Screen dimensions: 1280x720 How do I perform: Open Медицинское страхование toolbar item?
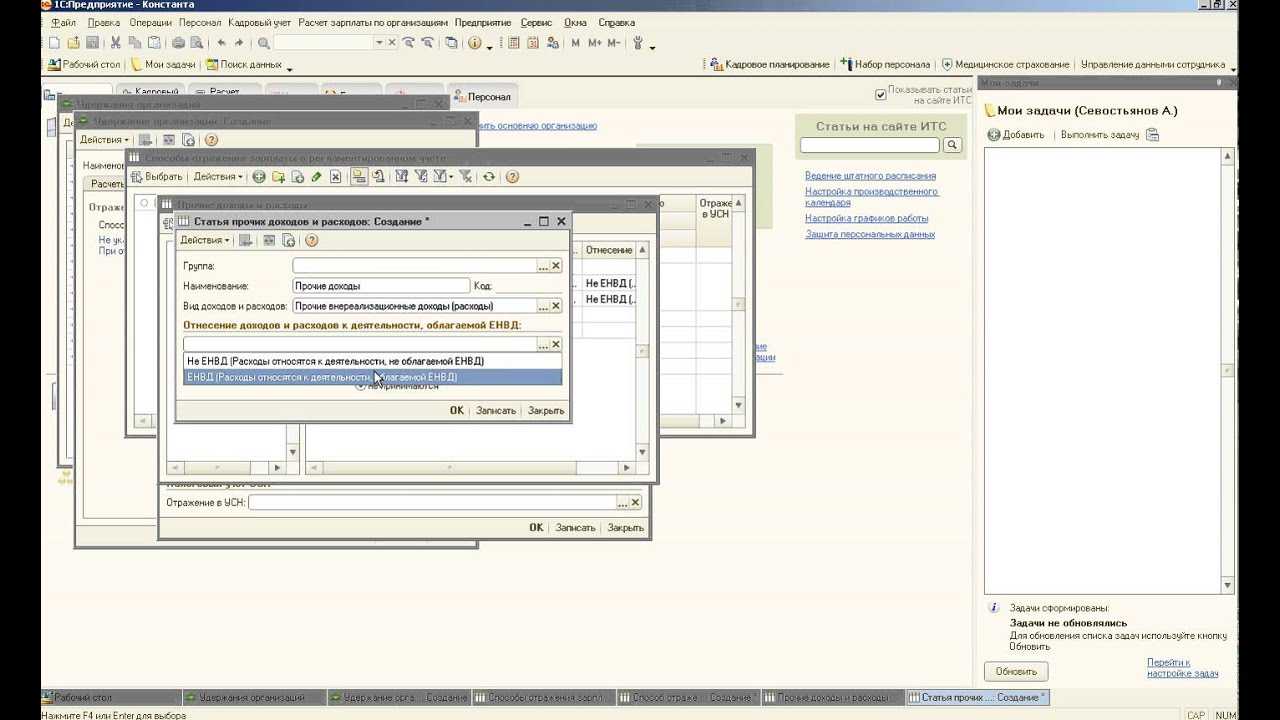(1005, 64)
